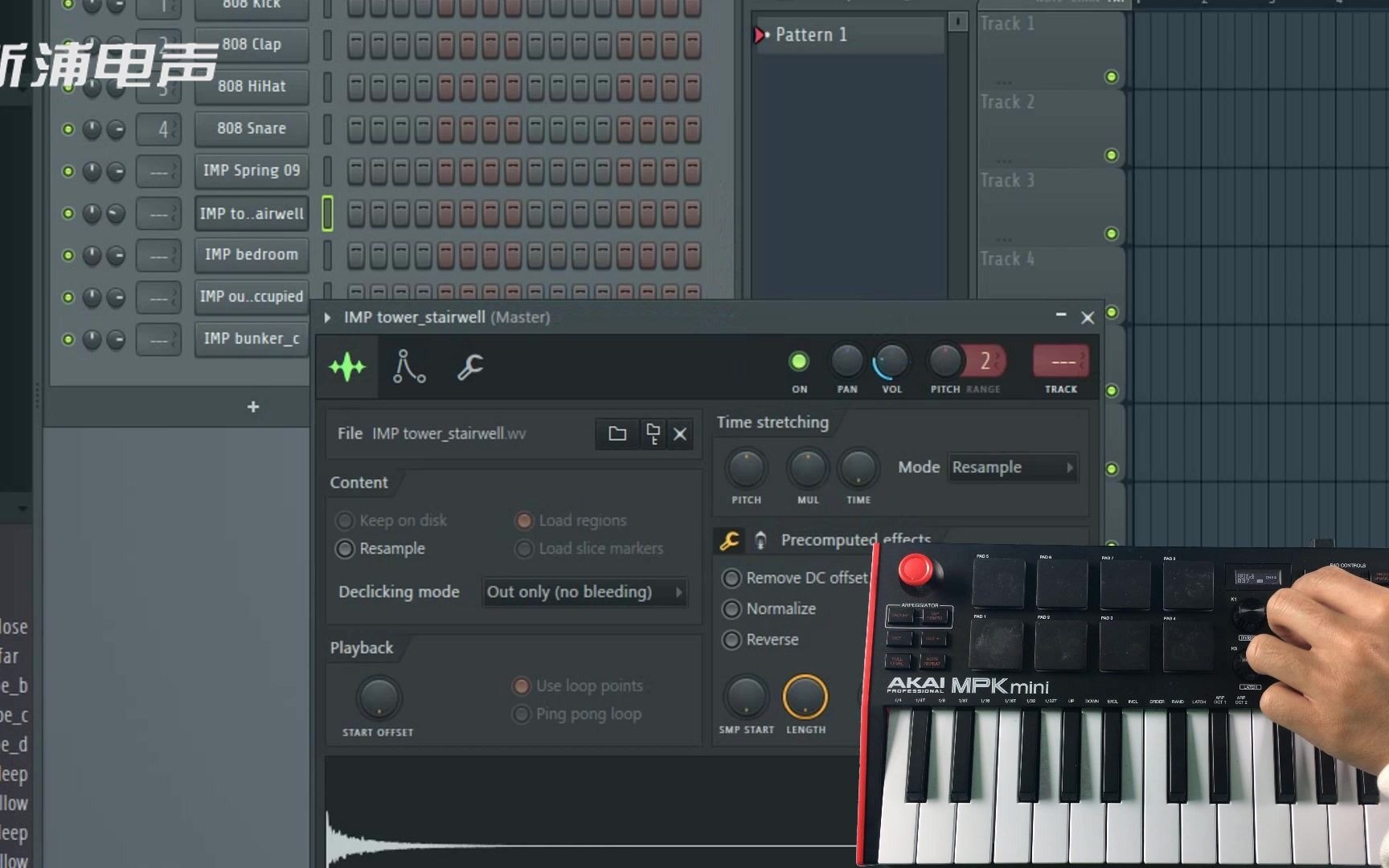
Task: Click the 808 Snare mixer track number 4
Action: [x=159, y=129]
